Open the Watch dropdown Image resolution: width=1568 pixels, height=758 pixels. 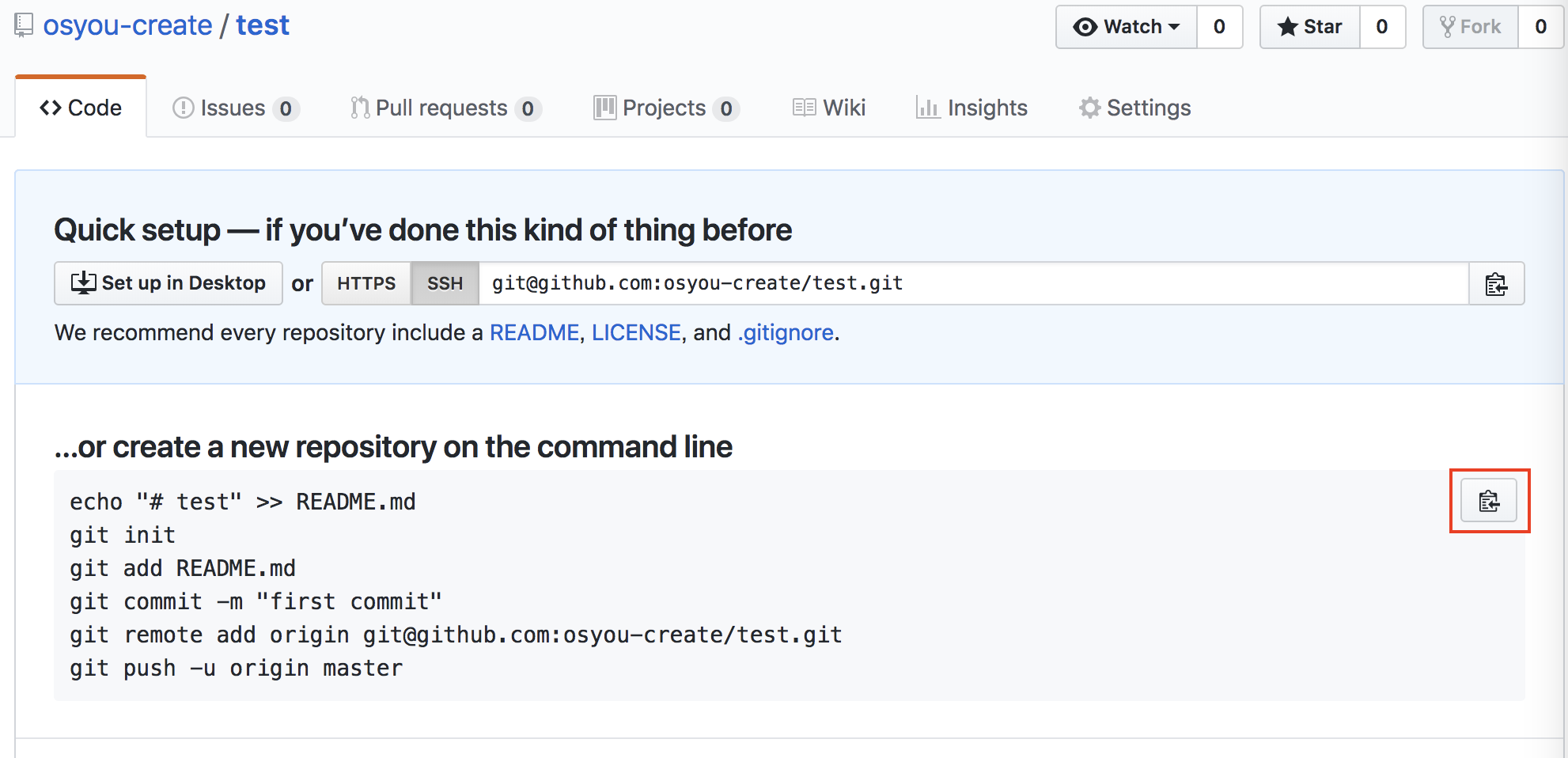pos(1127,27)
